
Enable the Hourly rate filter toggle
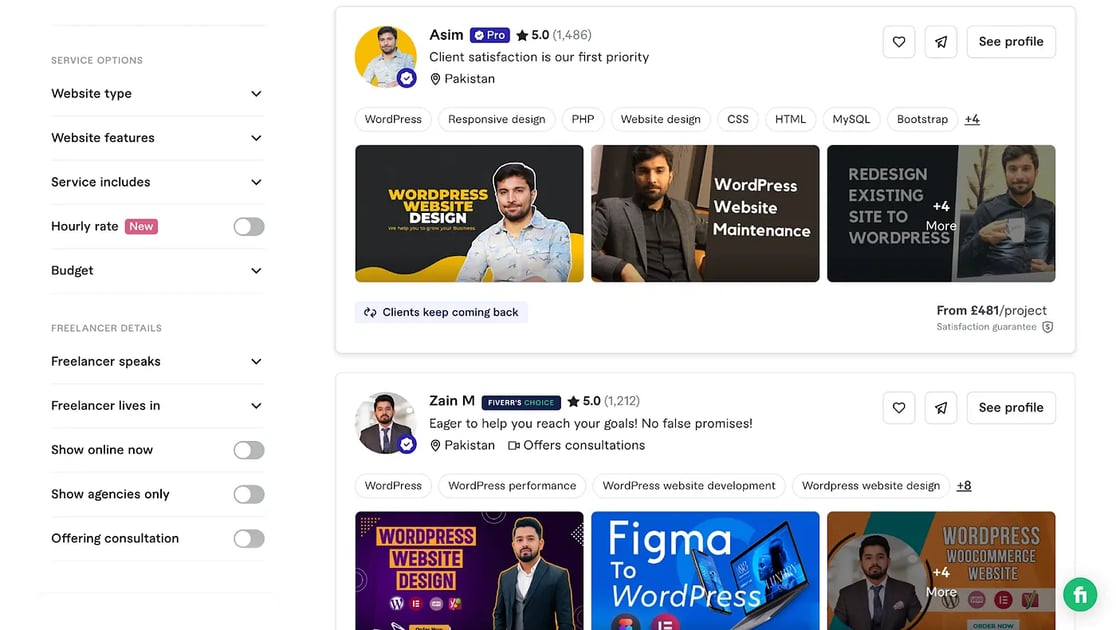tap(248, 226)
